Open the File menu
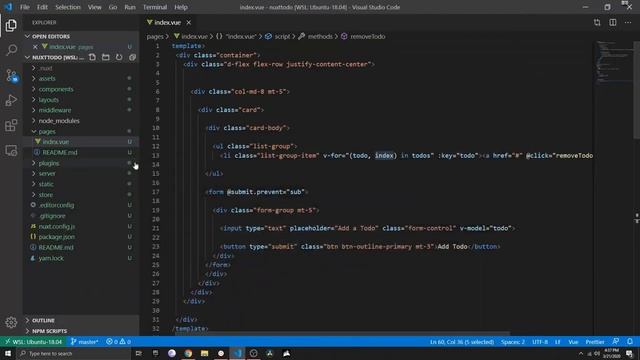The width and height of the screenshot is (640, 360). point(24,7)
